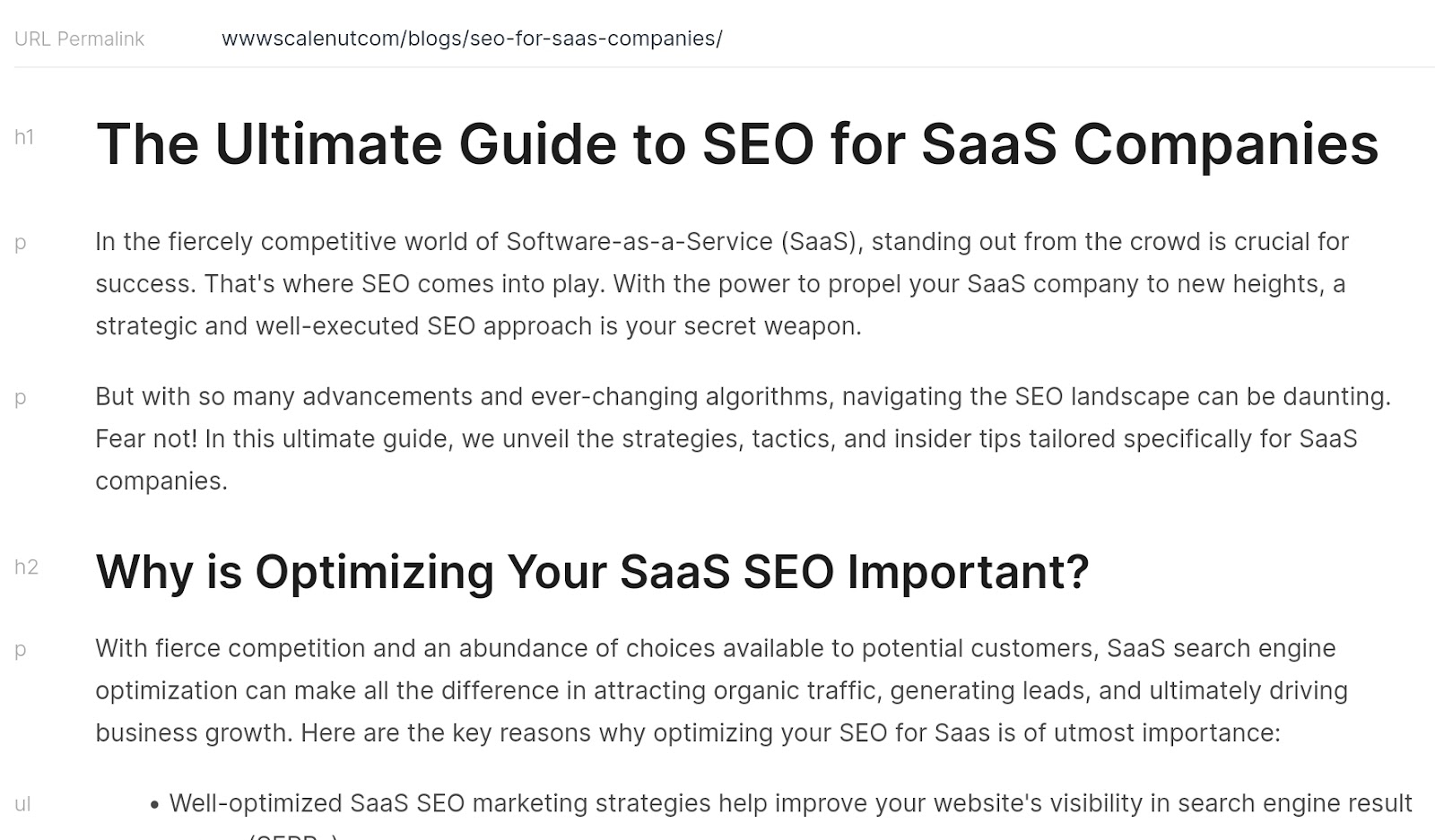Click the word "Companies" in the main title
Image resolution: width=1435 pixels, height=840 pixels.
(1225, 144)
